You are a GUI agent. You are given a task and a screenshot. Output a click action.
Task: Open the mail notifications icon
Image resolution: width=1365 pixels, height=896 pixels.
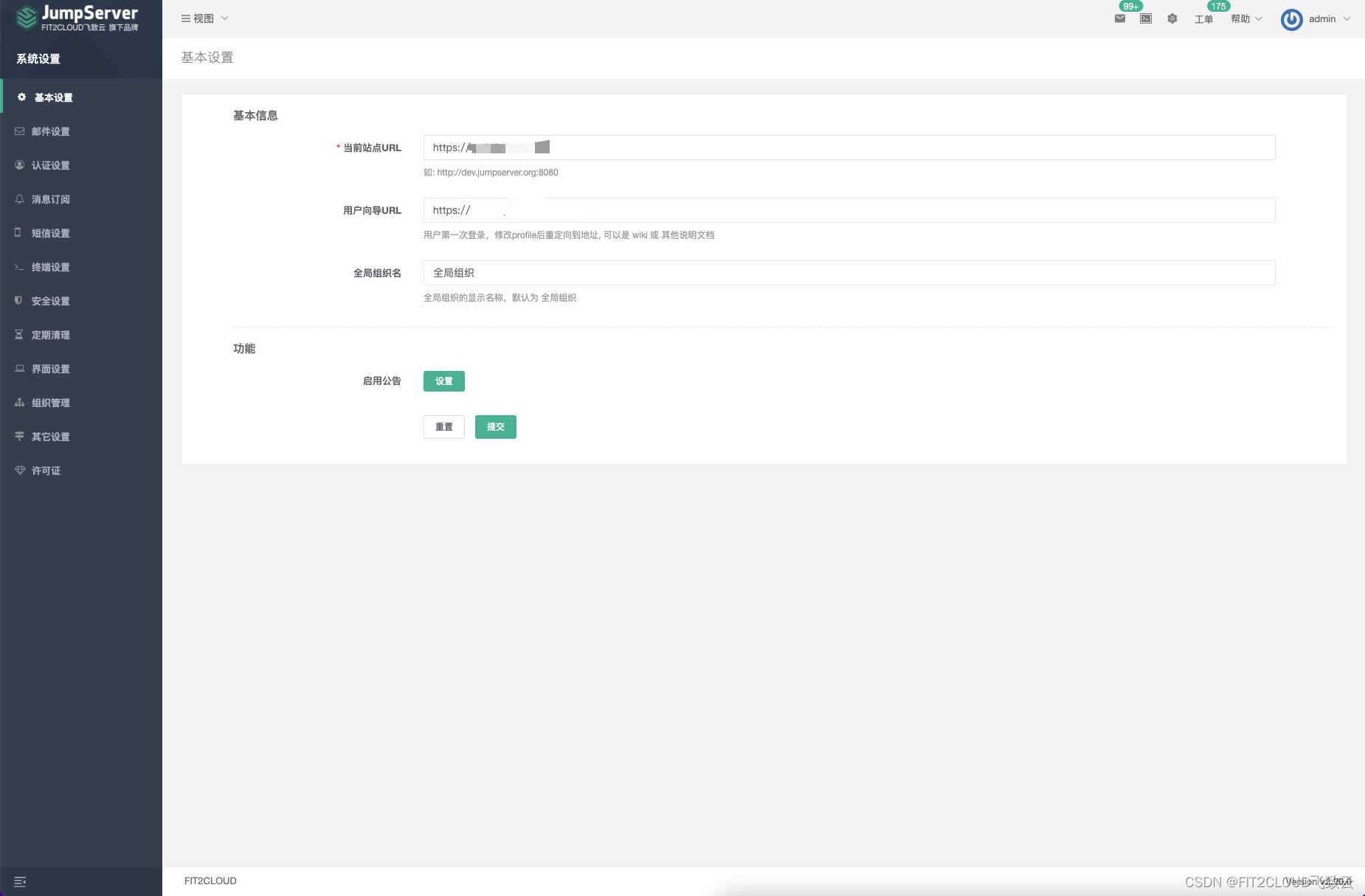[1120, 18]
